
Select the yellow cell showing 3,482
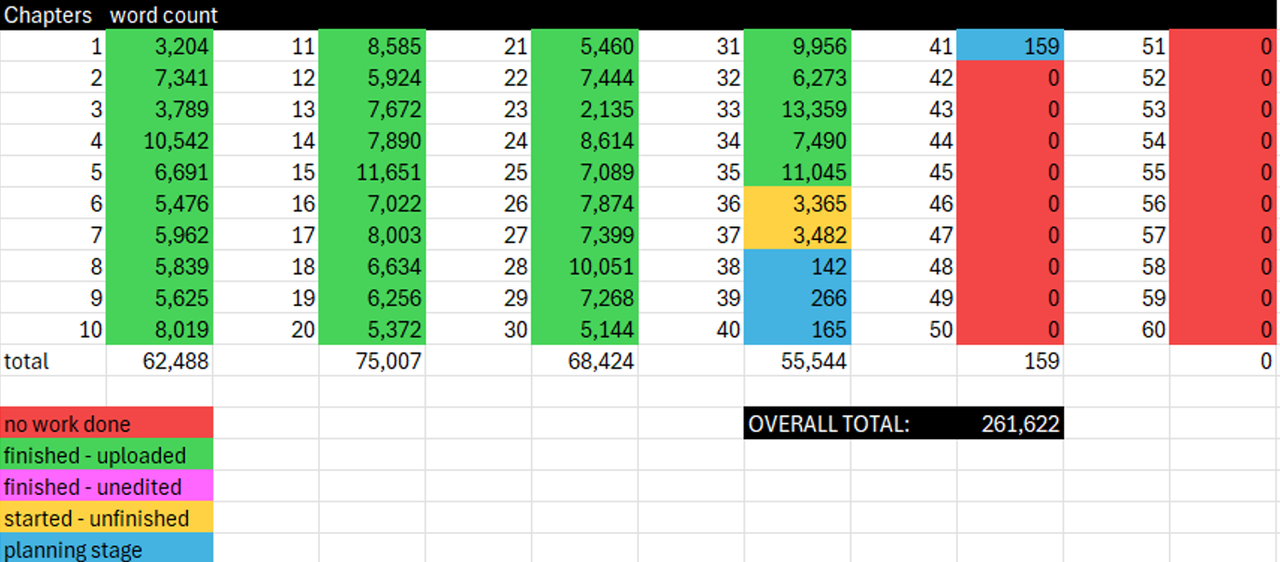[x=797, y=235]
